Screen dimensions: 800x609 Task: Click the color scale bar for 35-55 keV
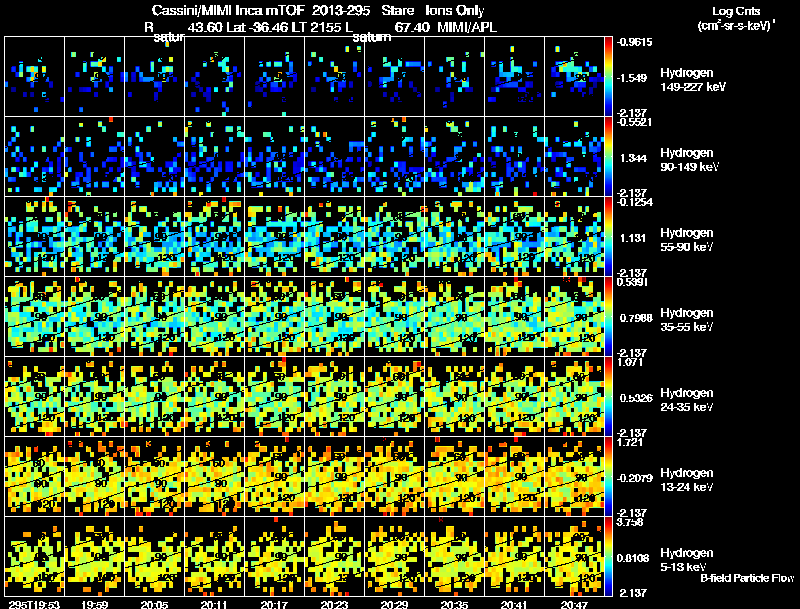pyautogui.click(x=608, y=317)
